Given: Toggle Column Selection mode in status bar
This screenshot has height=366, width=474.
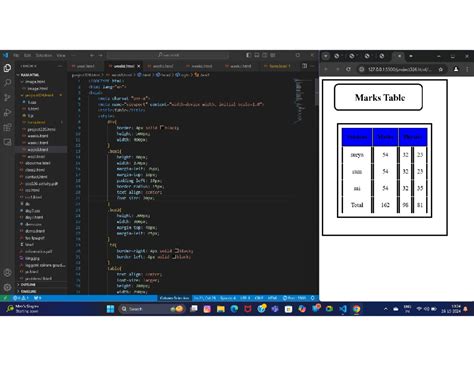Looking at the screenshot, I should pyautogui.click(x=174, y=298).
